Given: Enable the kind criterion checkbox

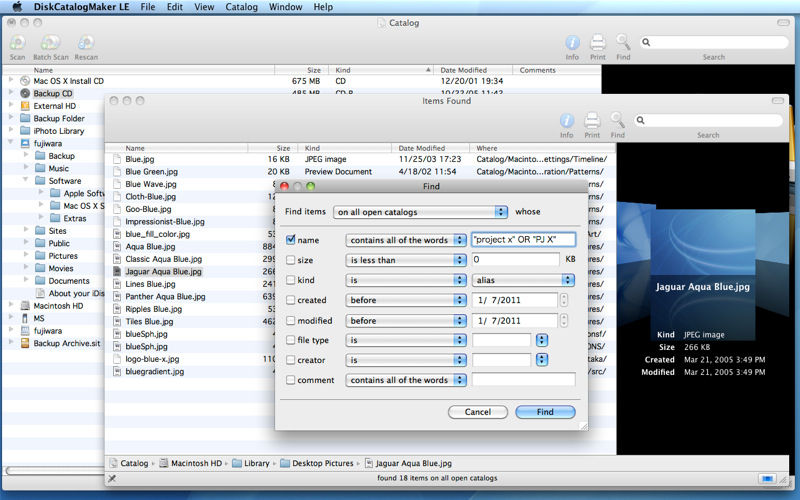Looking at the screenshot, I should pyautogui.click(x=290, y=280).
